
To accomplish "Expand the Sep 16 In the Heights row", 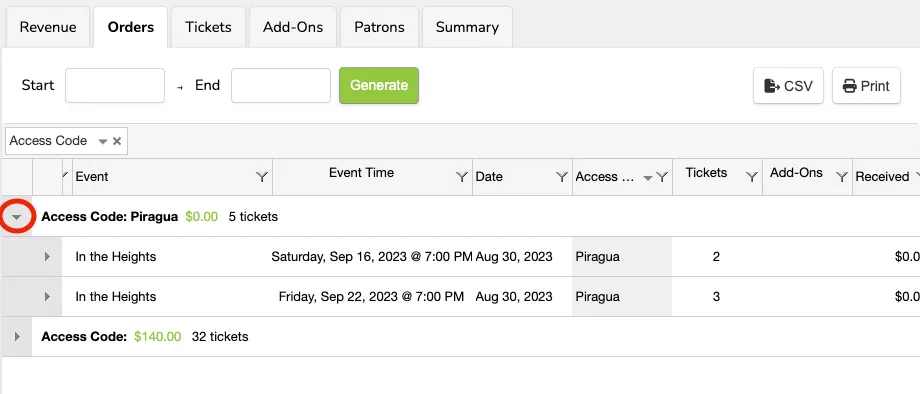I will 47,257.
